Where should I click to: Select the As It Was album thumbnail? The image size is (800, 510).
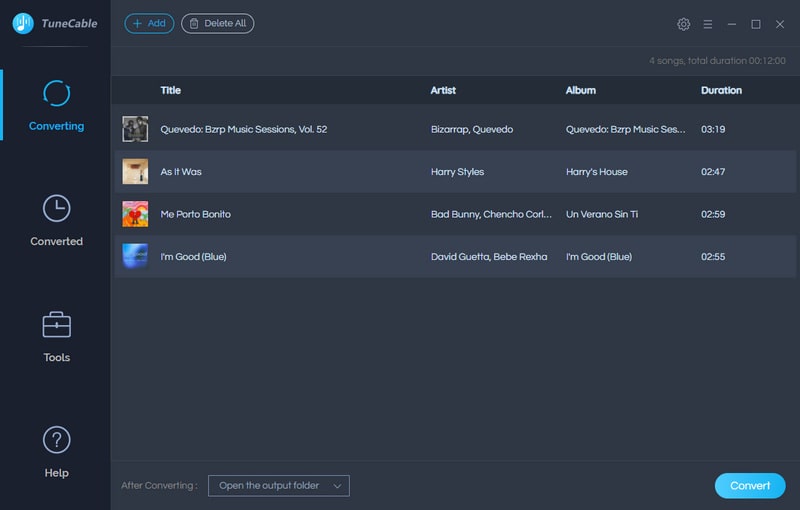135,172
